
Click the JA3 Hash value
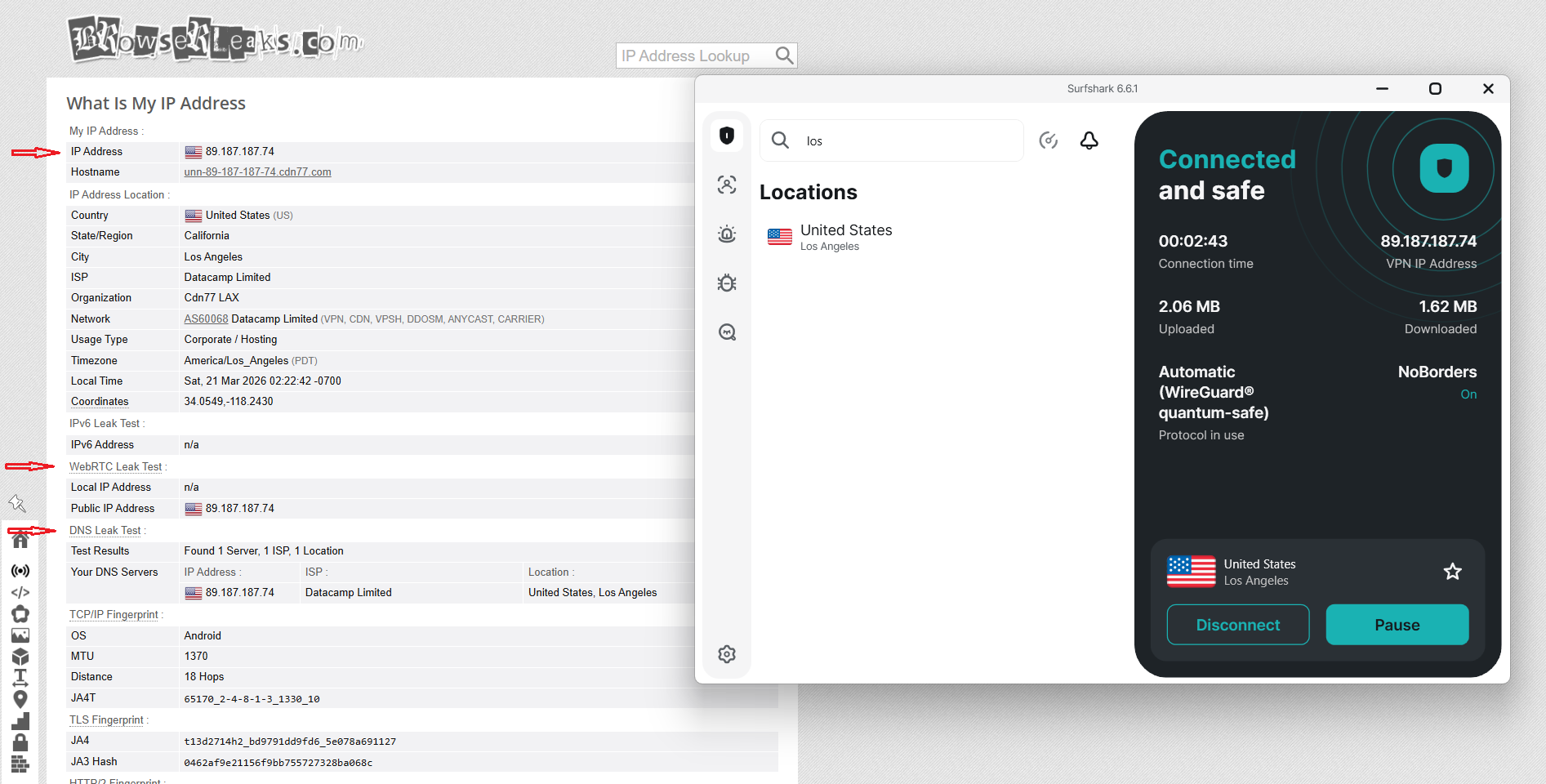278,763
